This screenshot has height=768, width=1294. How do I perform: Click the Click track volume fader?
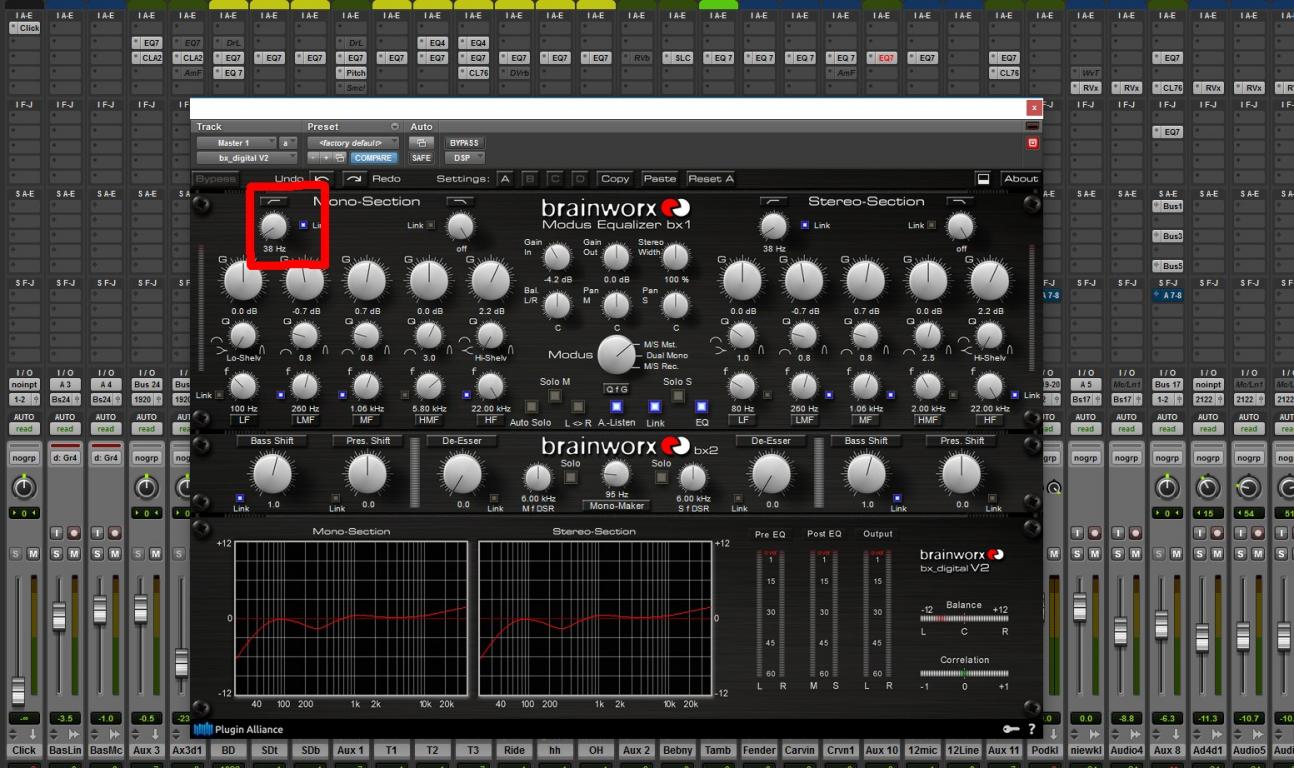[x=18, y=691]
